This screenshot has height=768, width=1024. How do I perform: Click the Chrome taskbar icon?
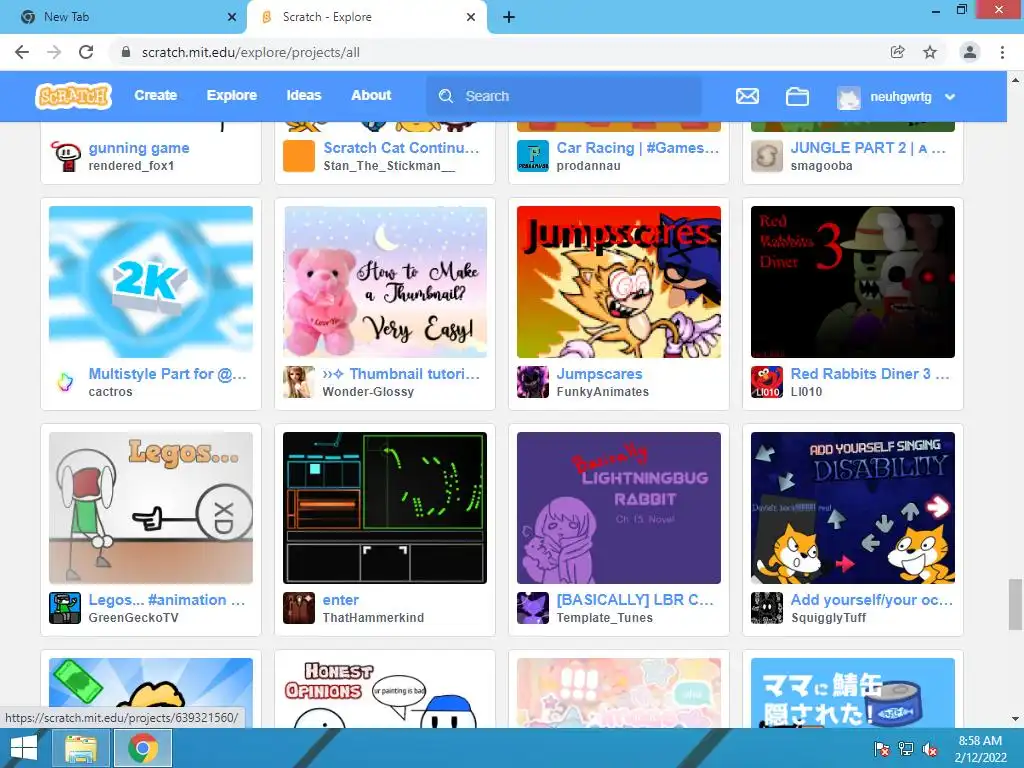(x=143, y=748)
